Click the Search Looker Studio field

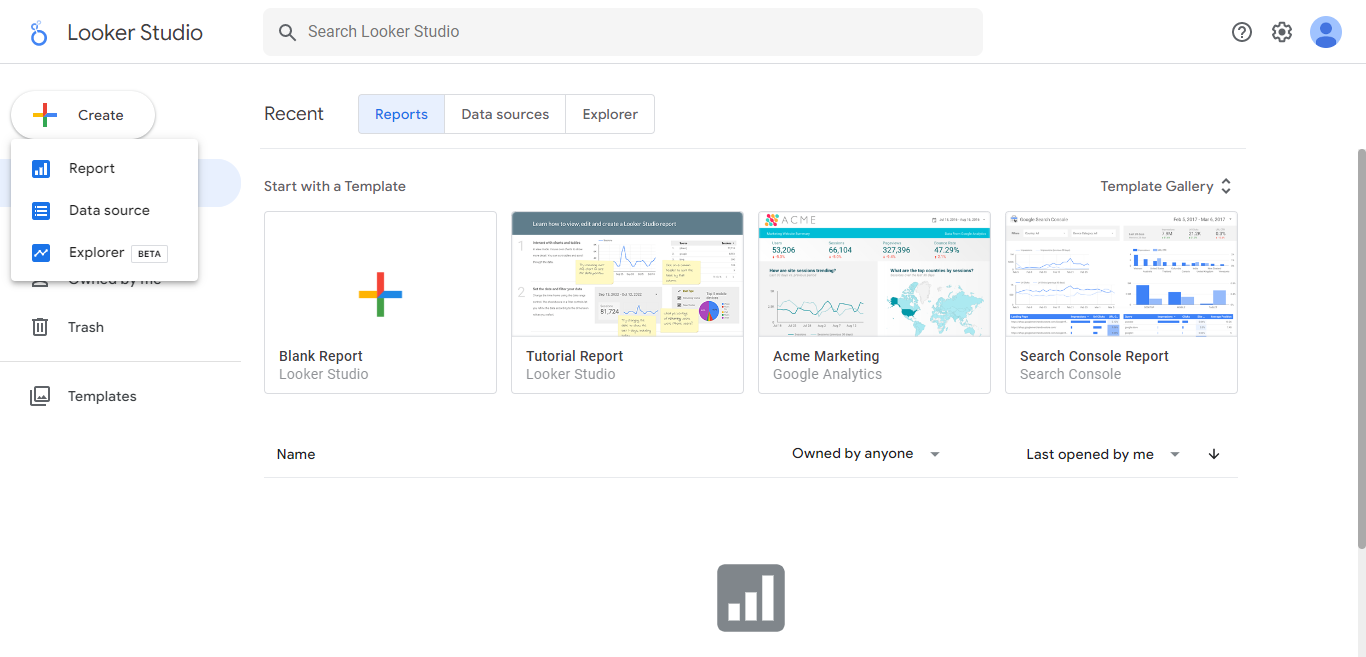click(622, 32)
